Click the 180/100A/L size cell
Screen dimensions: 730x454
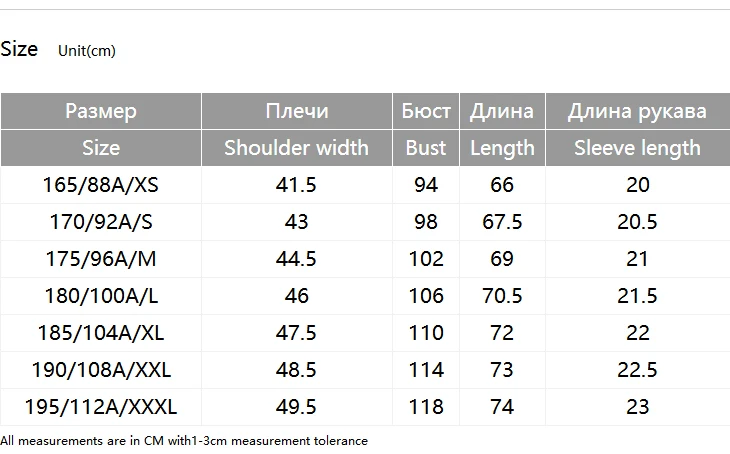tap(101, 296)
